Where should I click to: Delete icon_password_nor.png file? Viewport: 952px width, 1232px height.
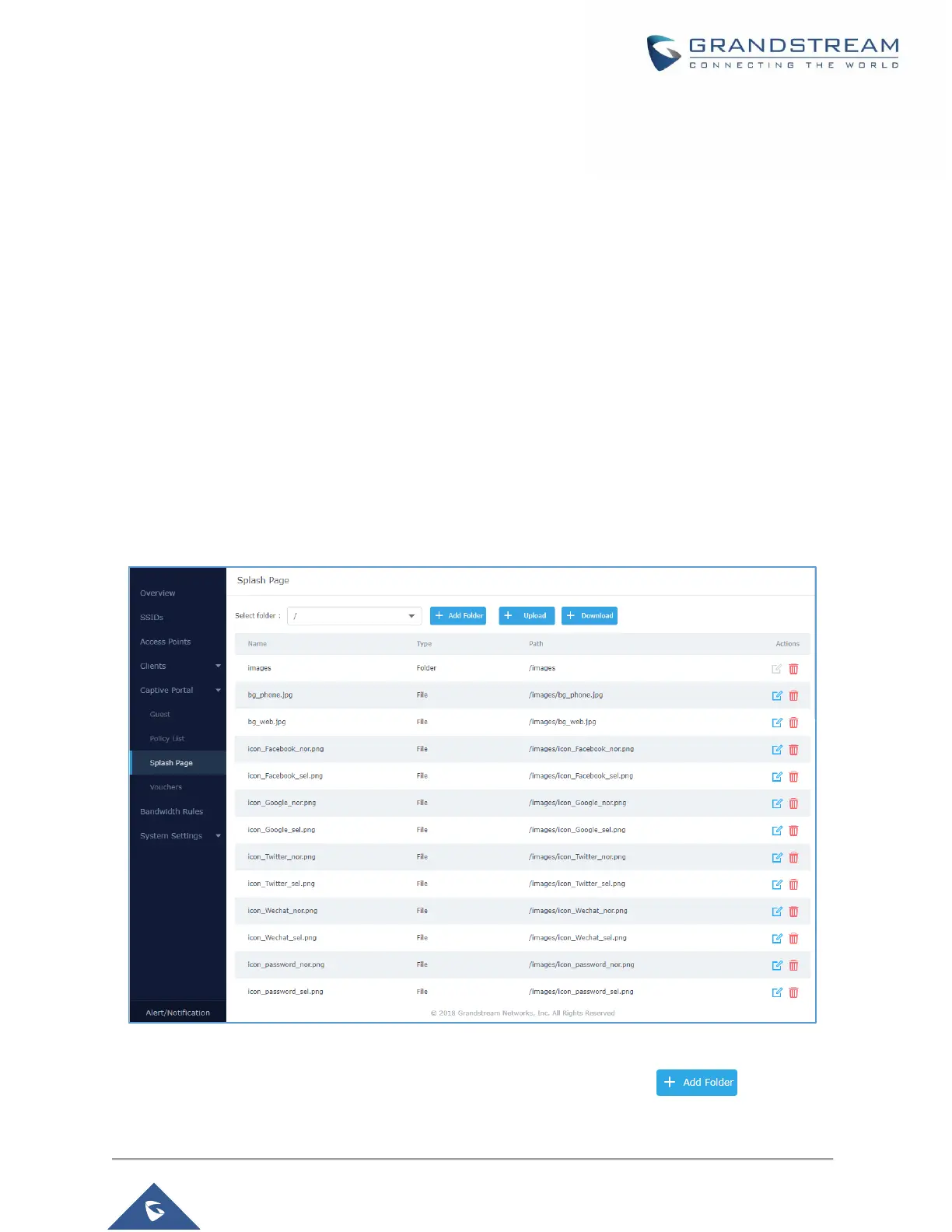[x=793, y=965]
